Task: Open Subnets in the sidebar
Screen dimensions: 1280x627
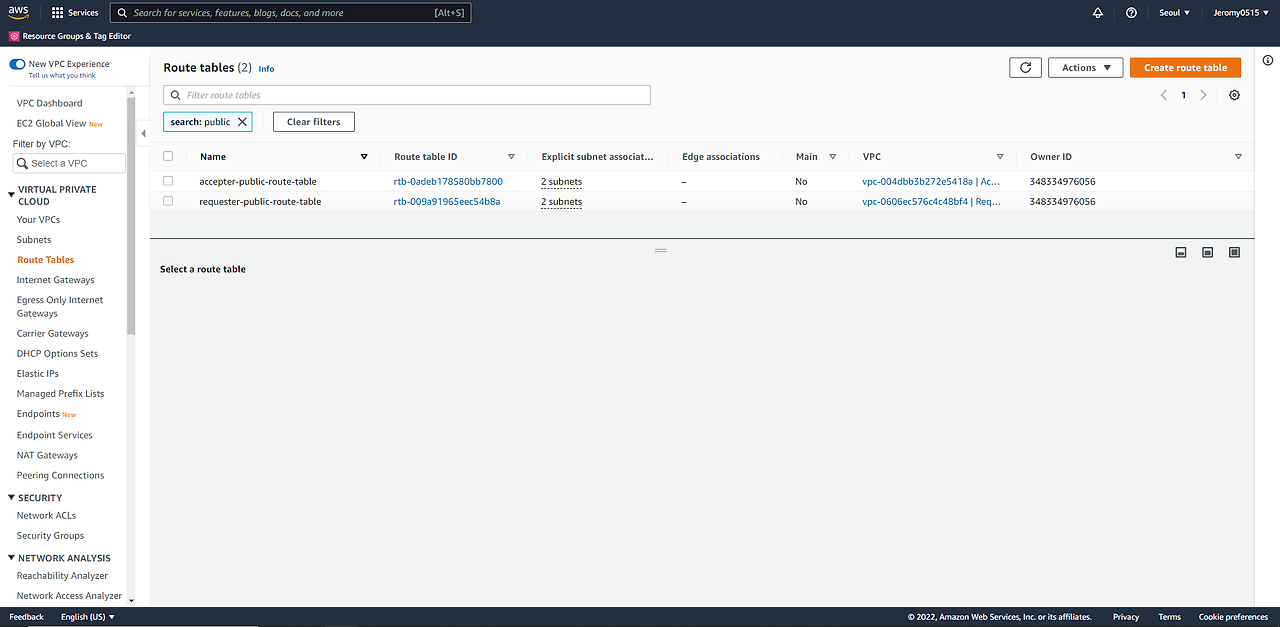Action: point(34,240)
